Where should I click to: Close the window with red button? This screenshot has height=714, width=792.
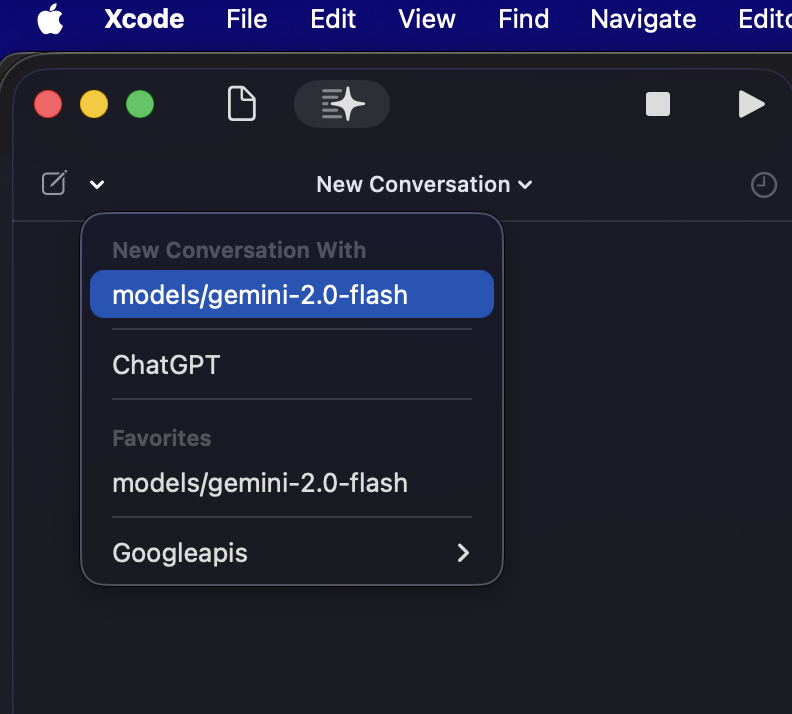click(x=48, y=104)
